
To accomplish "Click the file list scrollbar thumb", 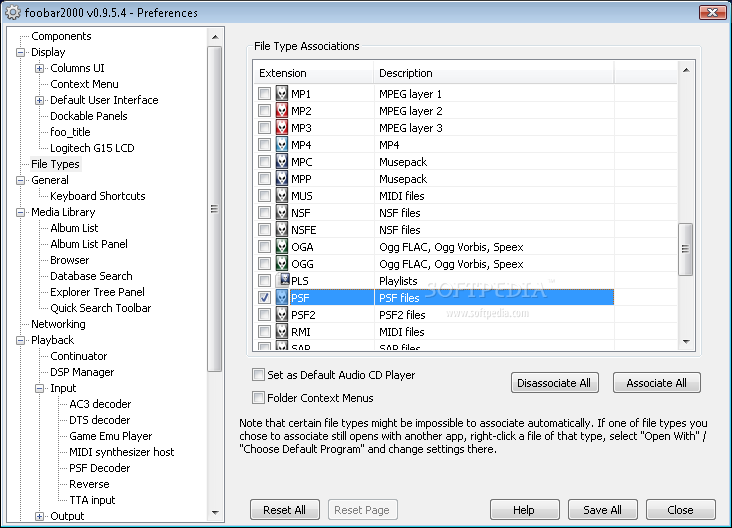I will pos(685,249).
